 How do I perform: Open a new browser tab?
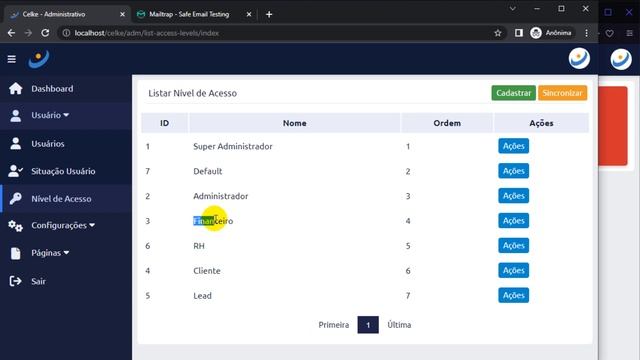pyautogui.click(x=269, y=14)
